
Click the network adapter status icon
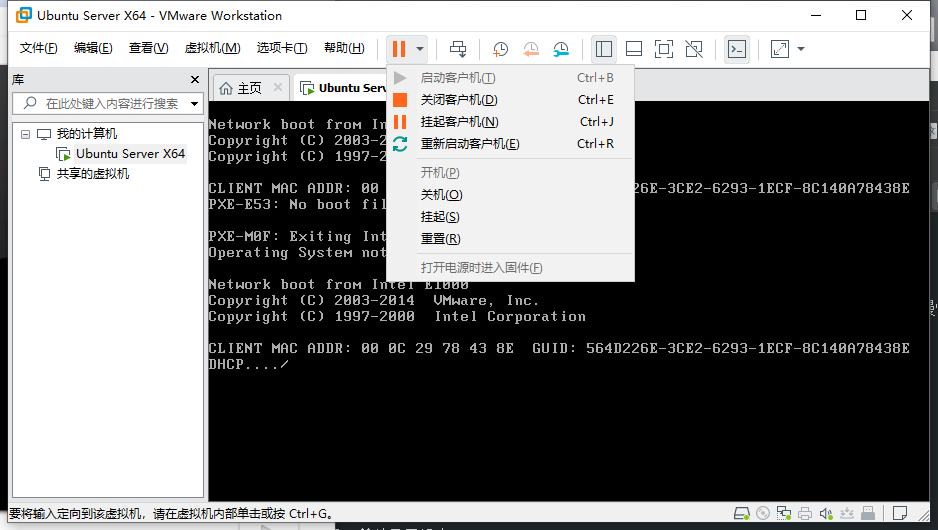tap(784, 513)
